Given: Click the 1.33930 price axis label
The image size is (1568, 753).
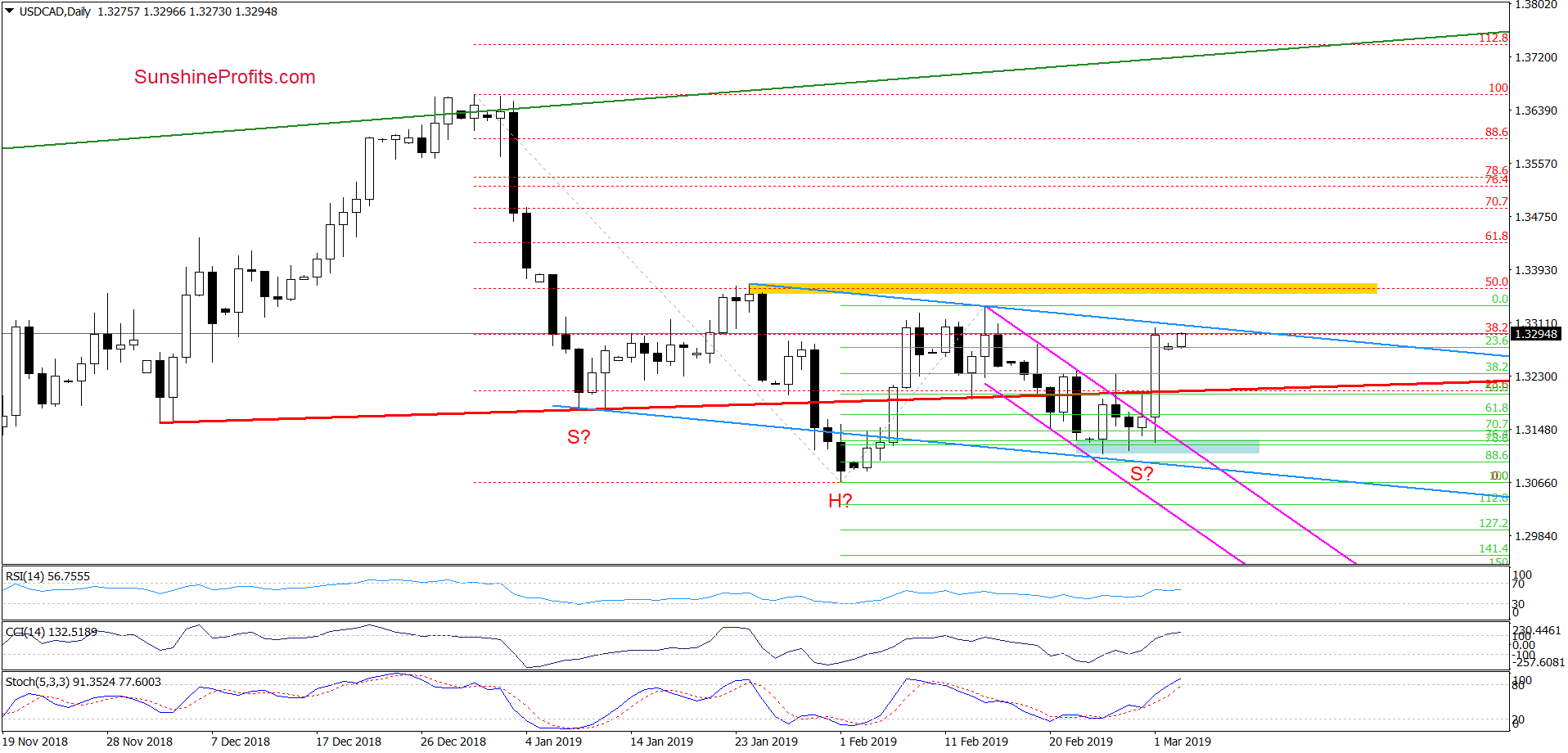Looking at the screenshot, I should 1536,270.
